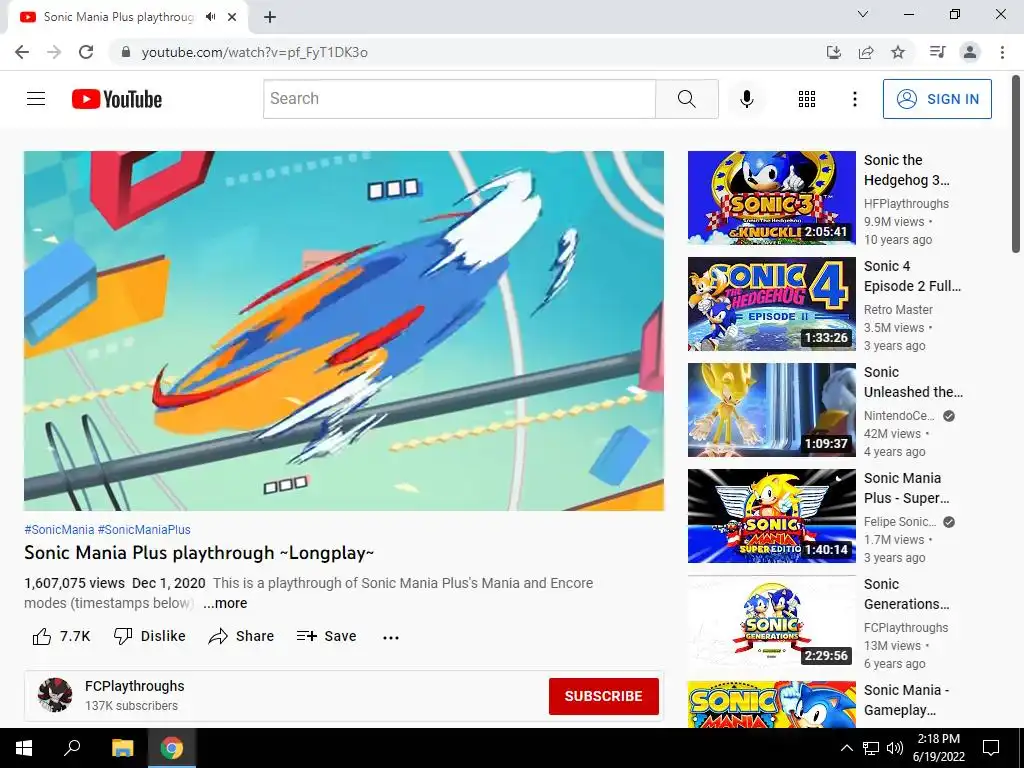Open the Sonic 4 Episode 2 title

912,276
